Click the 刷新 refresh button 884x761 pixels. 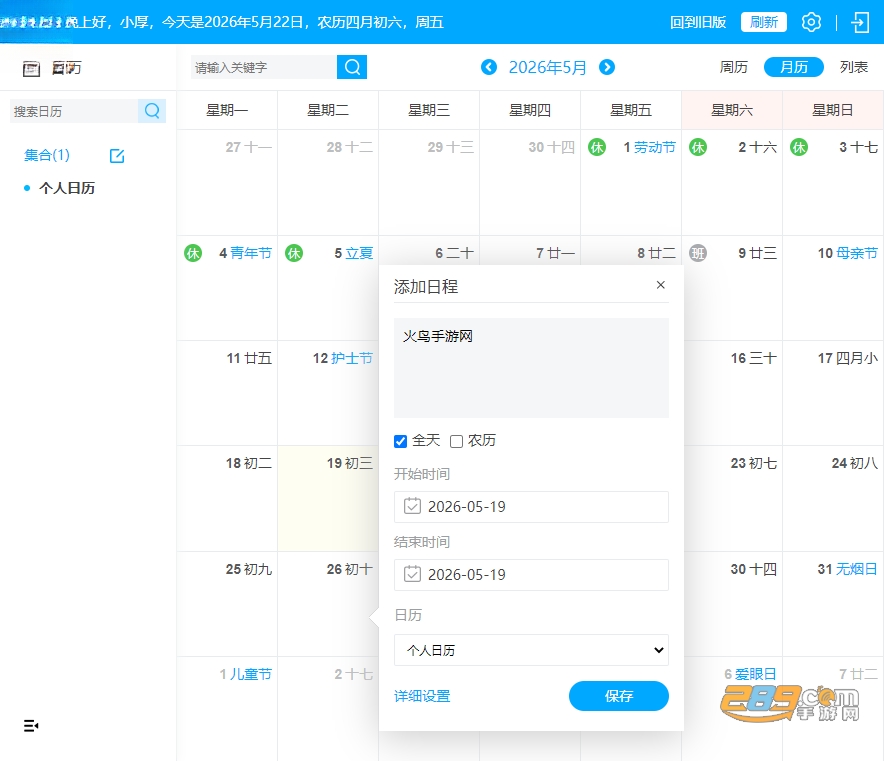coord(763,22)
